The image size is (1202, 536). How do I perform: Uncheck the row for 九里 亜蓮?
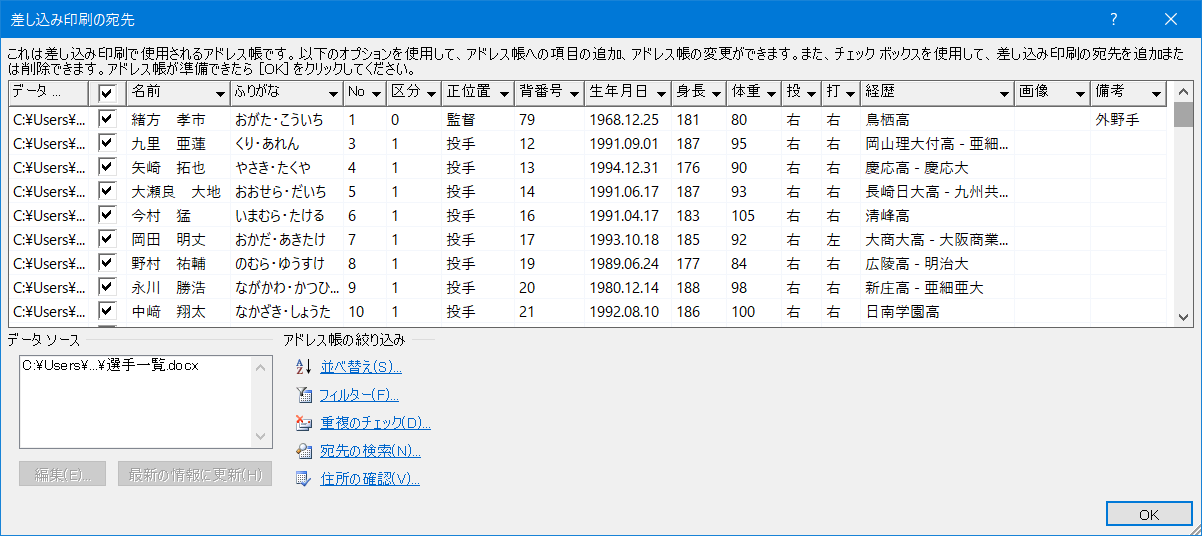(107, 143)
